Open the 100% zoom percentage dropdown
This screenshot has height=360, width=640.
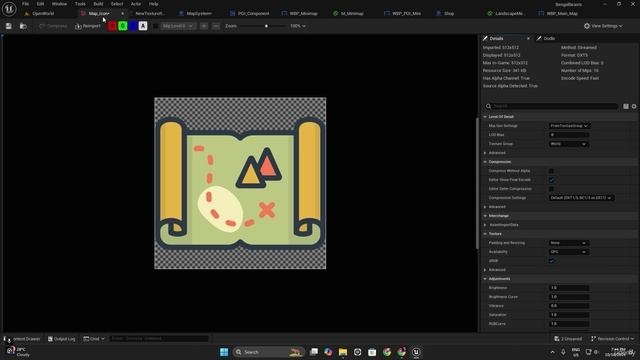tap(298, 26)
